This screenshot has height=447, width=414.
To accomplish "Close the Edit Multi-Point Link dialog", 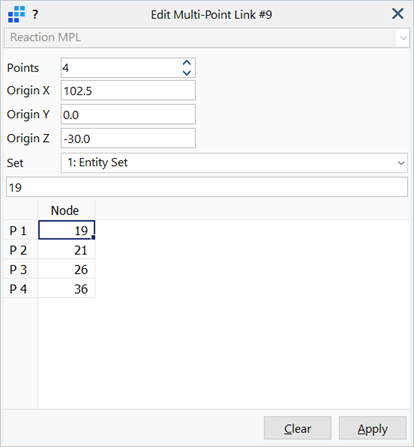I will [398, 14].
